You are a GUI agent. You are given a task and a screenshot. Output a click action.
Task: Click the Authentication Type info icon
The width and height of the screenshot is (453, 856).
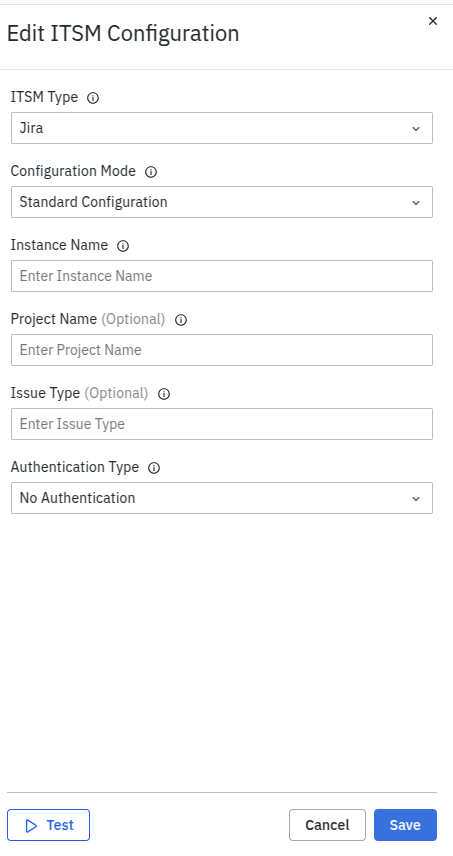click(x=154, y=468)
